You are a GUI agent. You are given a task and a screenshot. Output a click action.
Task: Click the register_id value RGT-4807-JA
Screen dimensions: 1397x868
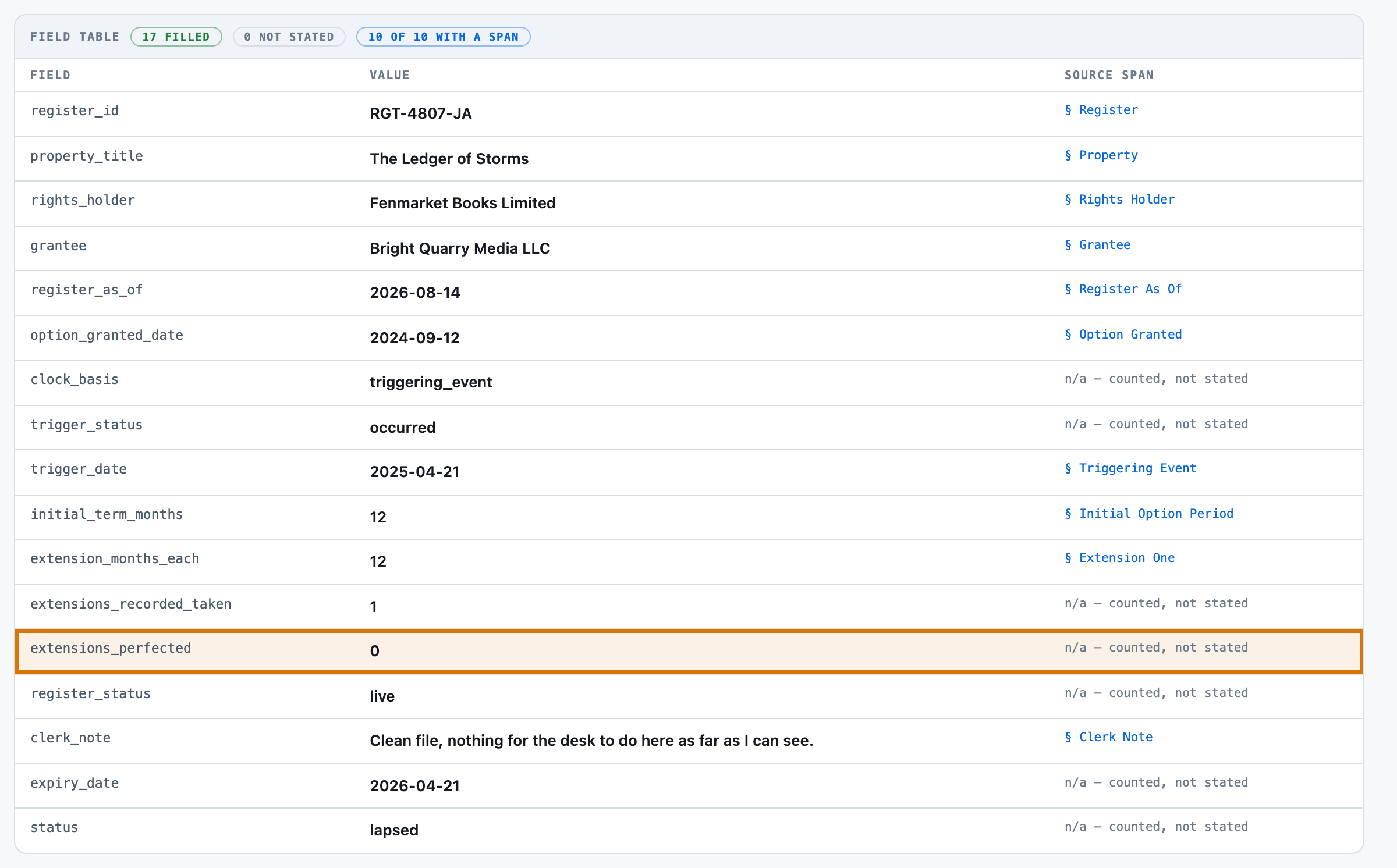[420, 113]
